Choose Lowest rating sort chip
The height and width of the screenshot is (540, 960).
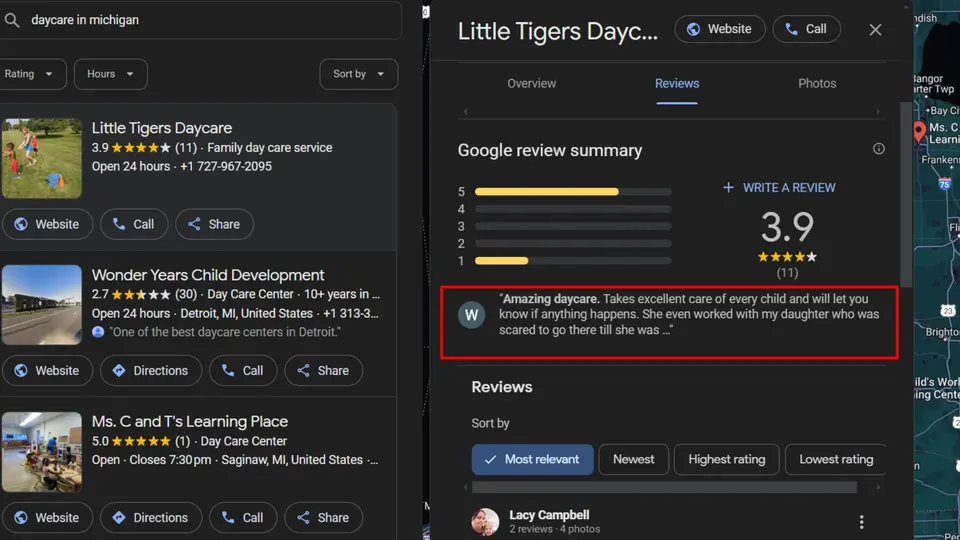tap(836, 459)
